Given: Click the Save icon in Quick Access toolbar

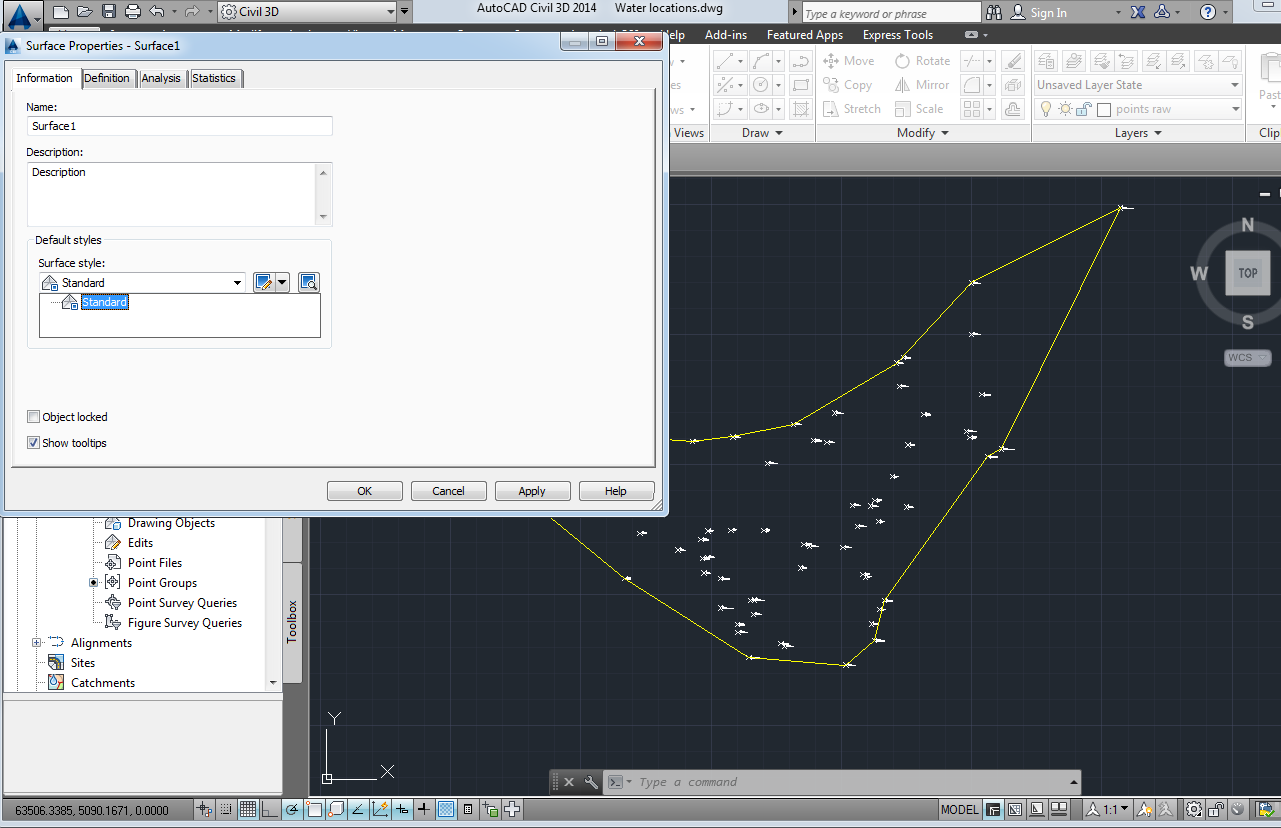Looking at the screenshot, I should (x=108, y=12).
